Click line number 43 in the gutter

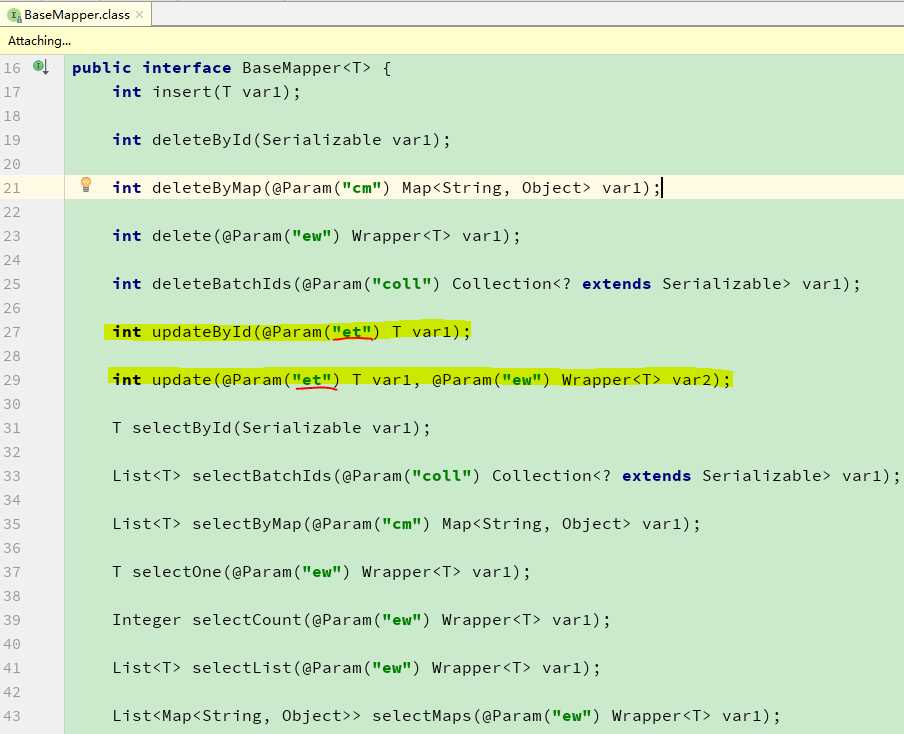(12, 716)
